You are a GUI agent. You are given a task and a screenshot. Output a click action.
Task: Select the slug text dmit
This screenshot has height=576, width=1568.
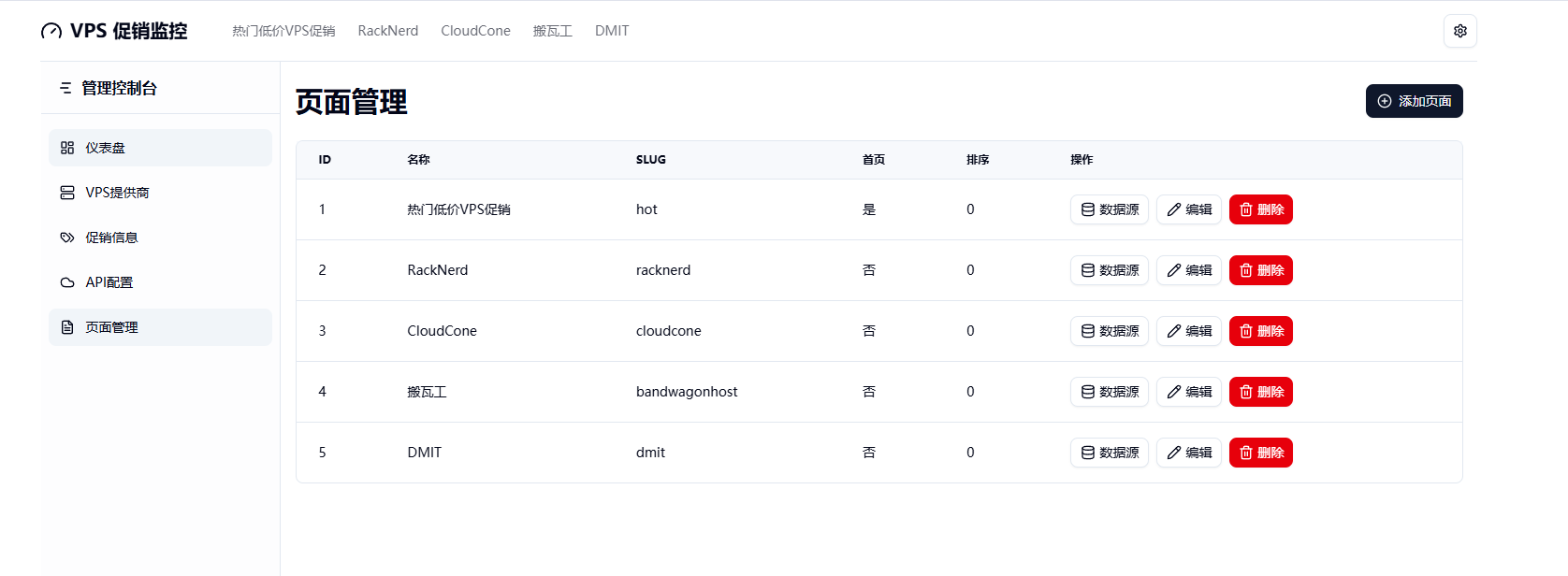(x=650, y=453)
